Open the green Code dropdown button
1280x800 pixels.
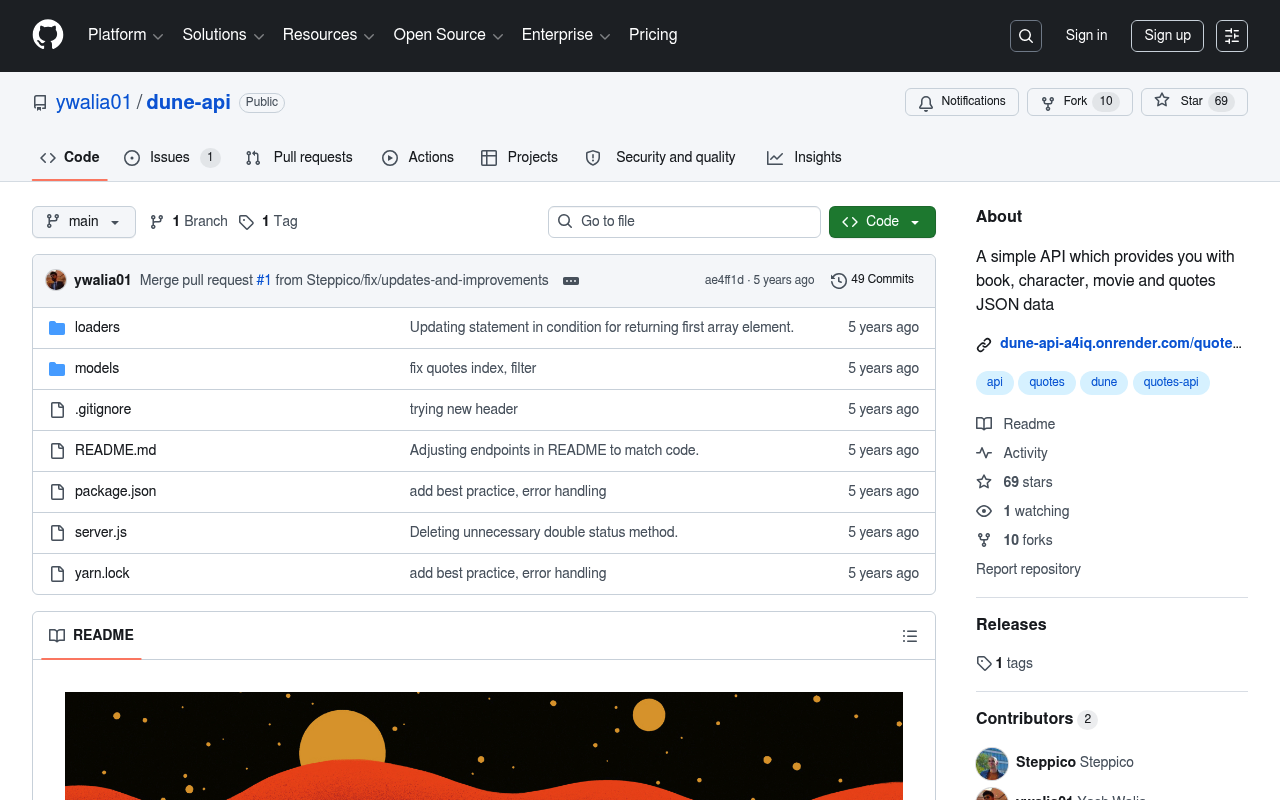[882, 222]
